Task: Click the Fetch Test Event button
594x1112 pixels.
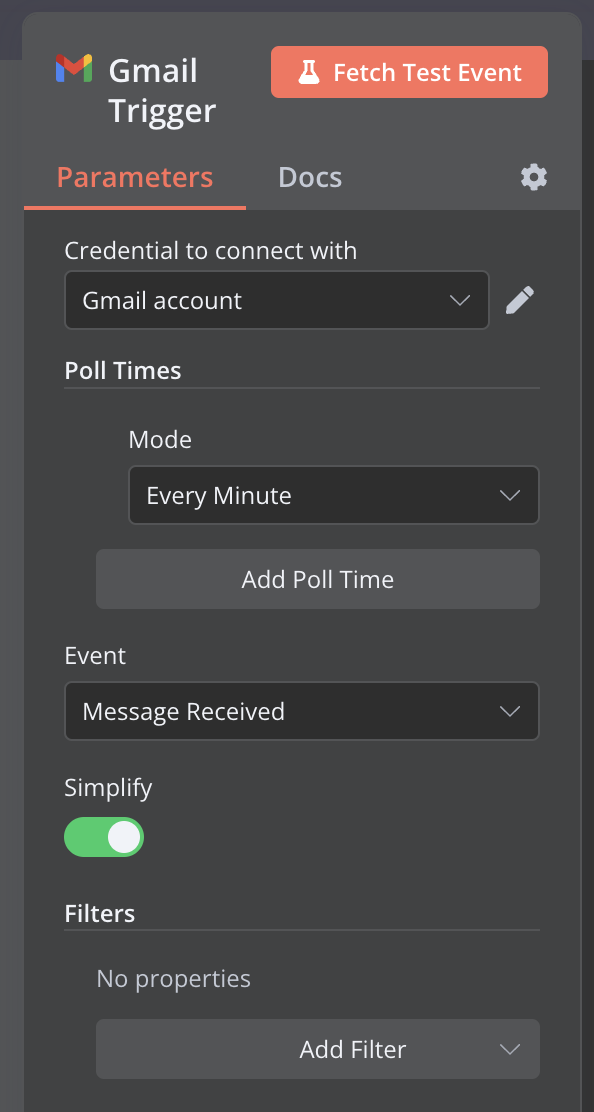Action: (409, 72)
